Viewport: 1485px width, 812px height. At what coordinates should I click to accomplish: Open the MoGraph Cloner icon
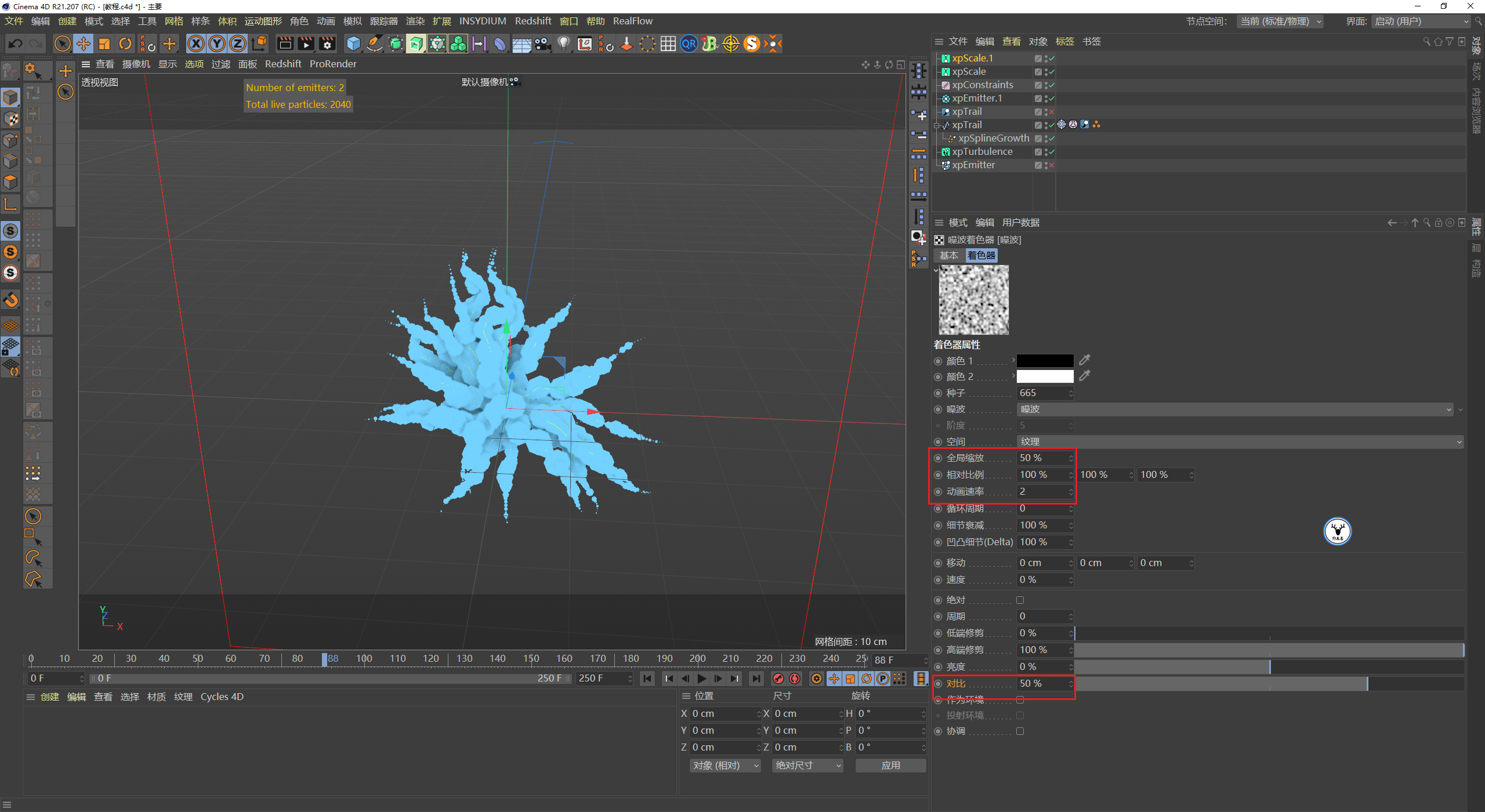[x=458, y=43]
